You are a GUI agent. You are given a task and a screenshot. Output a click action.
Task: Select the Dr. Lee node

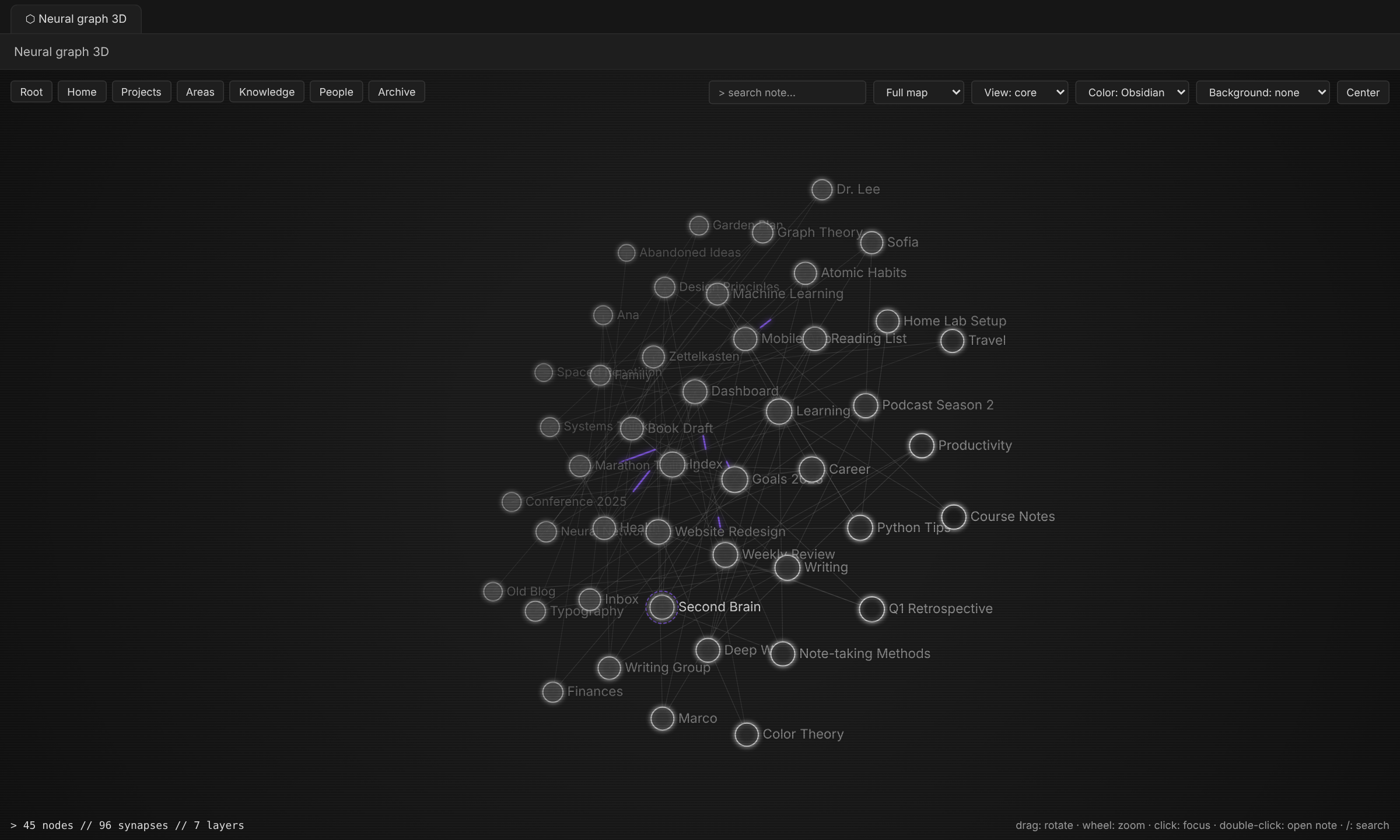coord(822,190)
